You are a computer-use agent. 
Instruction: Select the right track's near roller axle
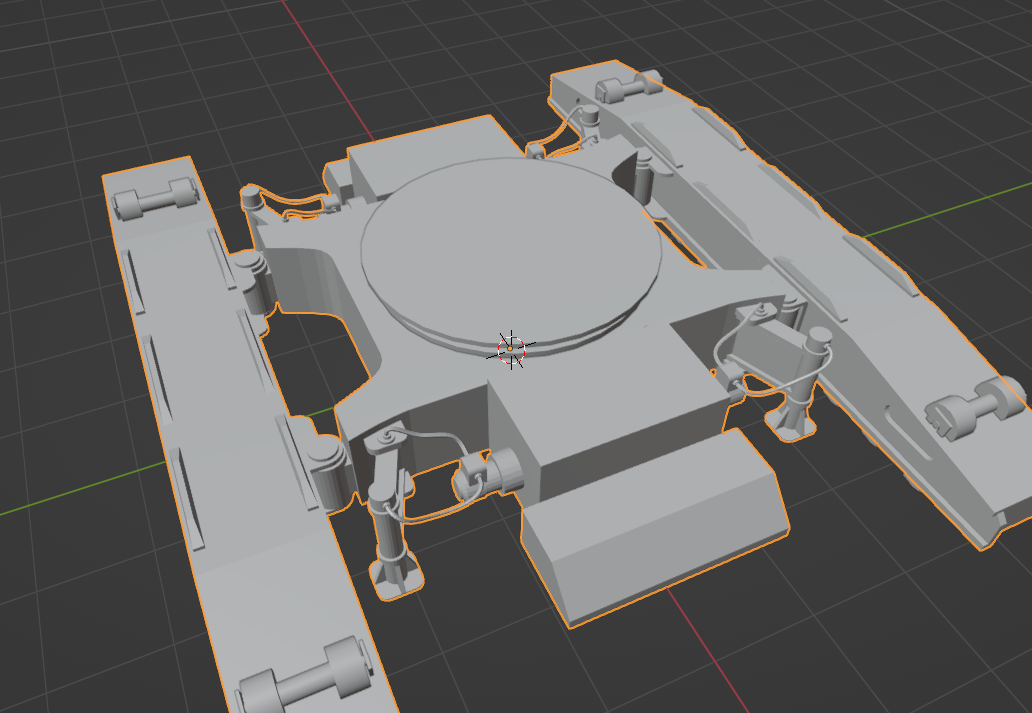976,407
